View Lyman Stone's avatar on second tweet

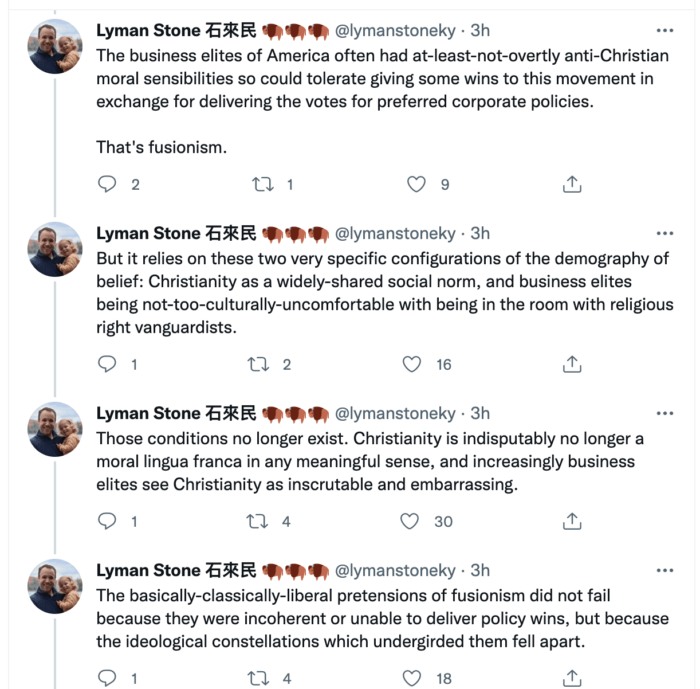(x=55, y=249)
